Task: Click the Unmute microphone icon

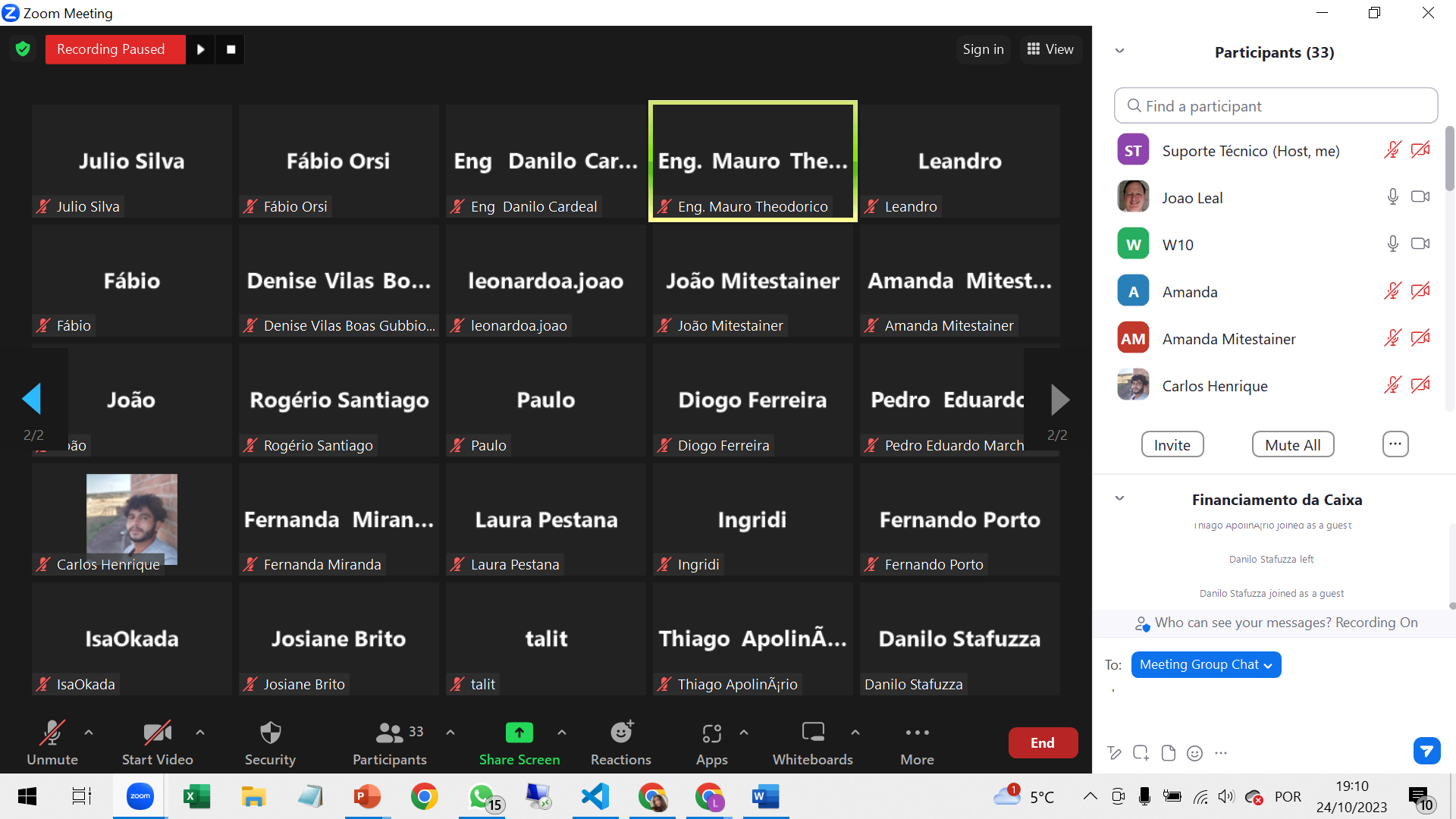Action: point(52,733)
